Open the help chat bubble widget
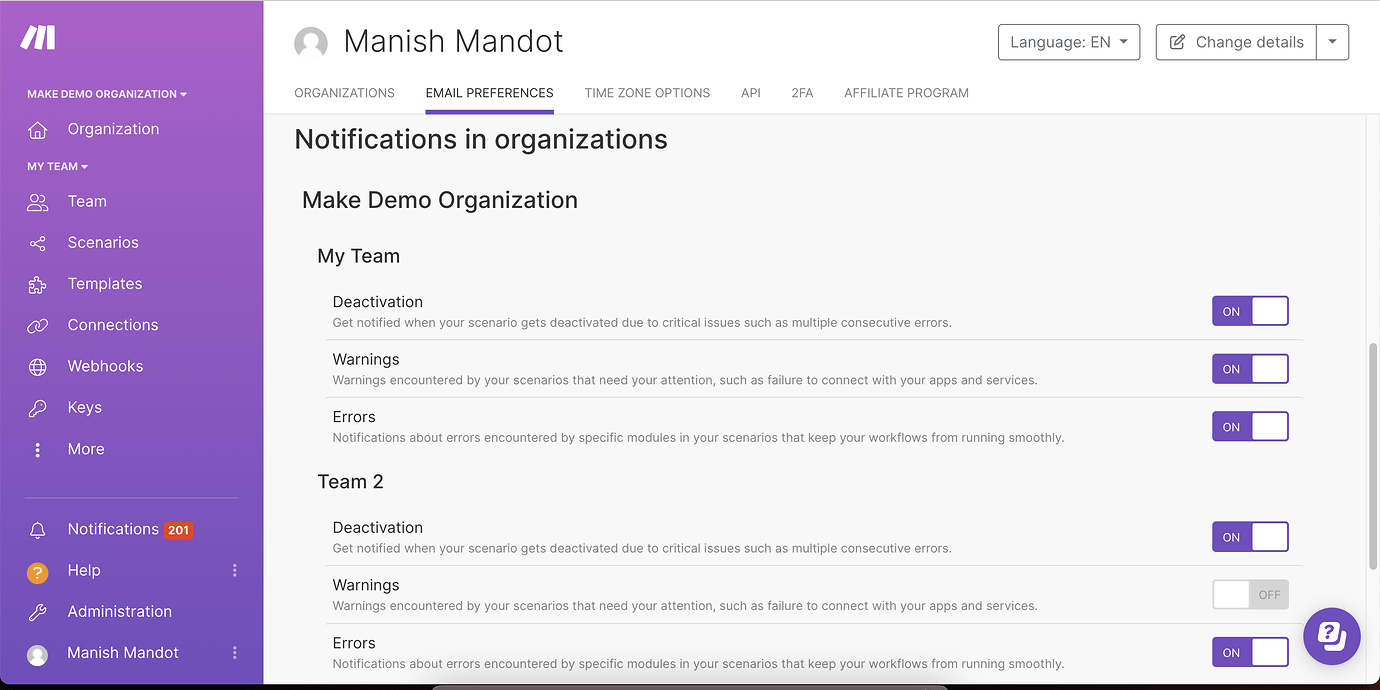 1332,636
